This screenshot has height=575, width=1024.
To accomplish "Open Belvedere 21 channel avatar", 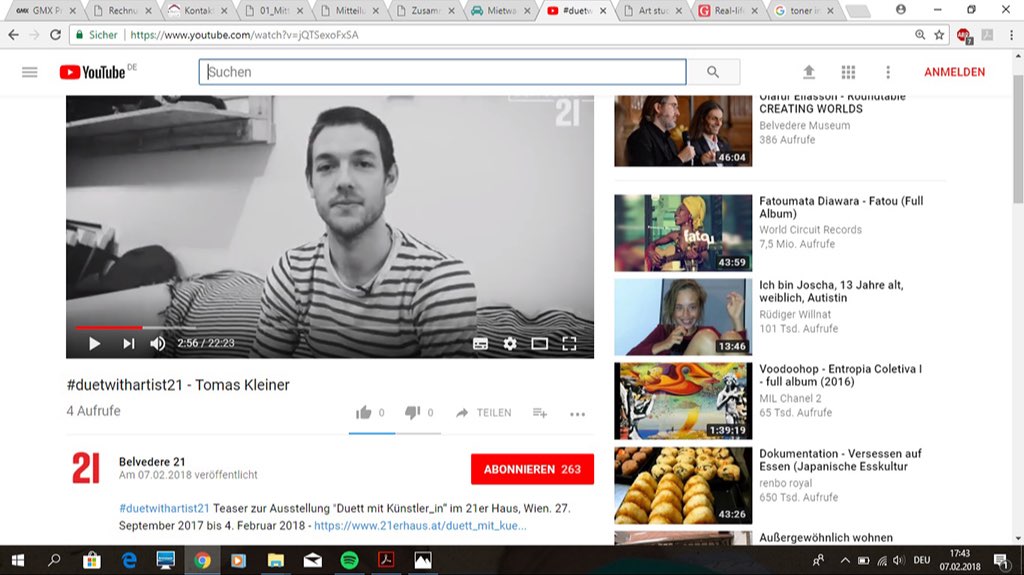I will tap(86, 468).
